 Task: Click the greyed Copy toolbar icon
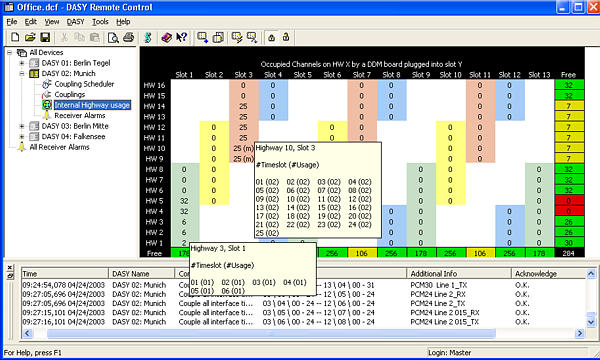tap(80, 37)
